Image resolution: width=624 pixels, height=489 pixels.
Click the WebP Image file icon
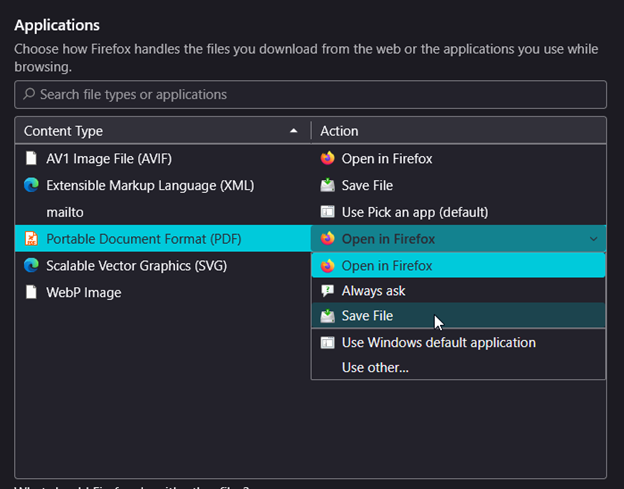click(31, 292)
